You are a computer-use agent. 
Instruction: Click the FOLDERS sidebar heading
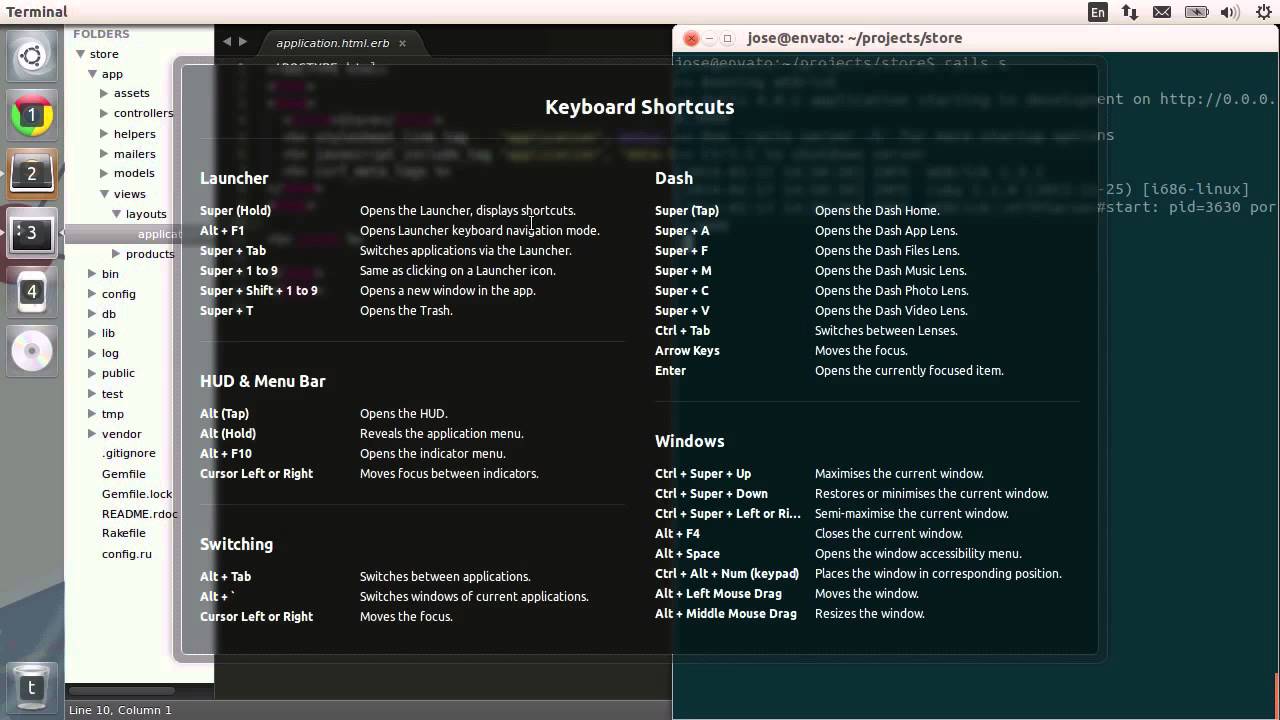pyautogui.click(x=101, y=34)
